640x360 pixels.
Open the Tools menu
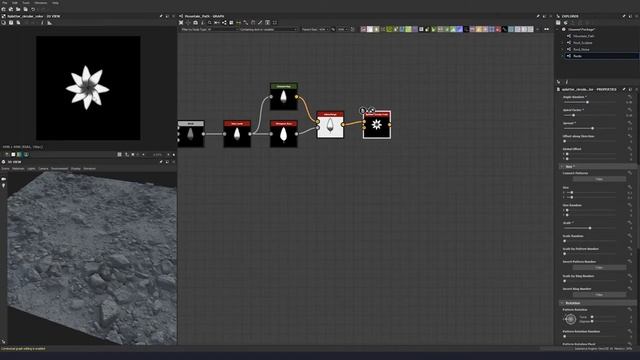click(26, 3)
